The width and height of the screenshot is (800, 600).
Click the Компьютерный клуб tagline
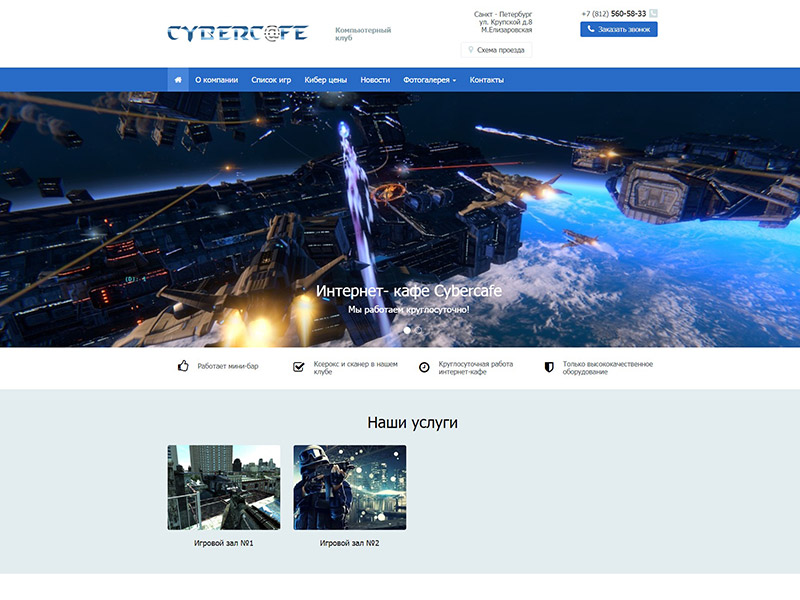(x=363, y=34)
